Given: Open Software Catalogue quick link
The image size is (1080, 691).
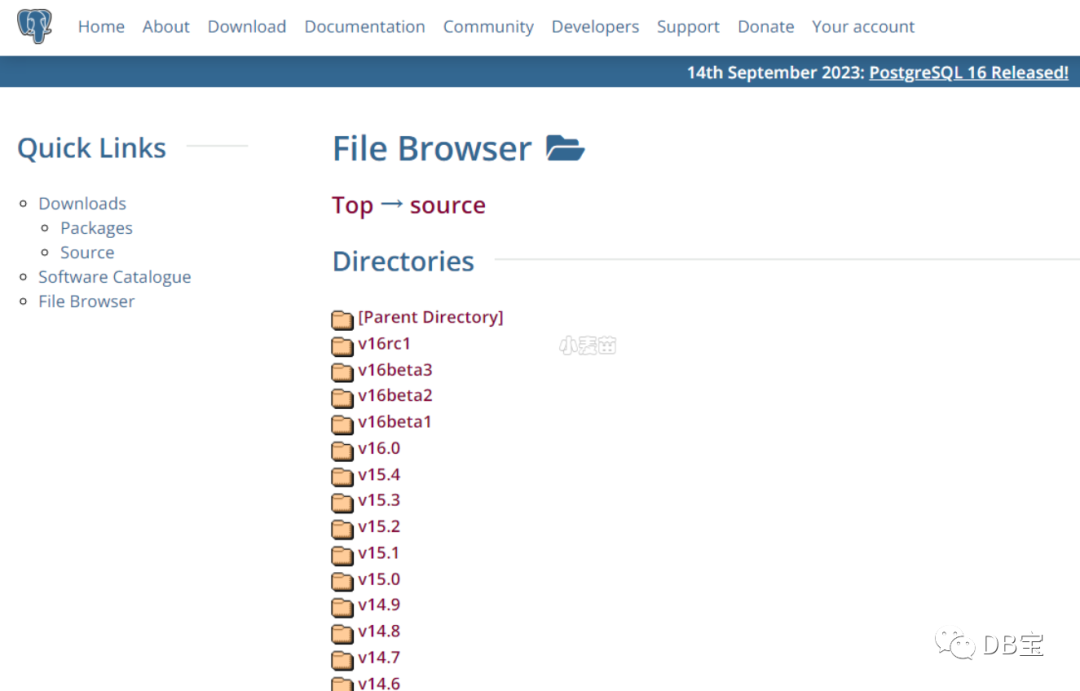Looking at the screenshot, I should point(114,277).
